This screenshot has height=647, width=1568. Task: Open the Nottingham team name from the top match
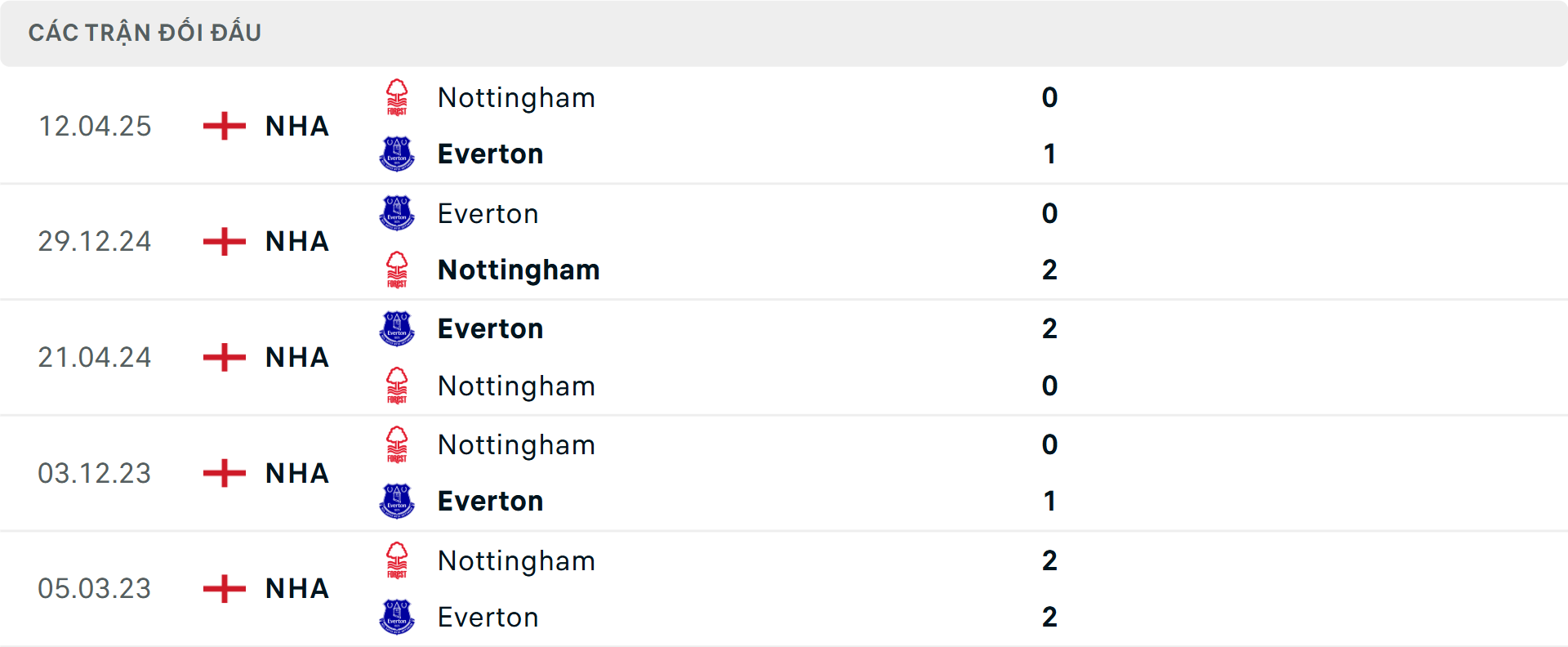click(517, 97)
